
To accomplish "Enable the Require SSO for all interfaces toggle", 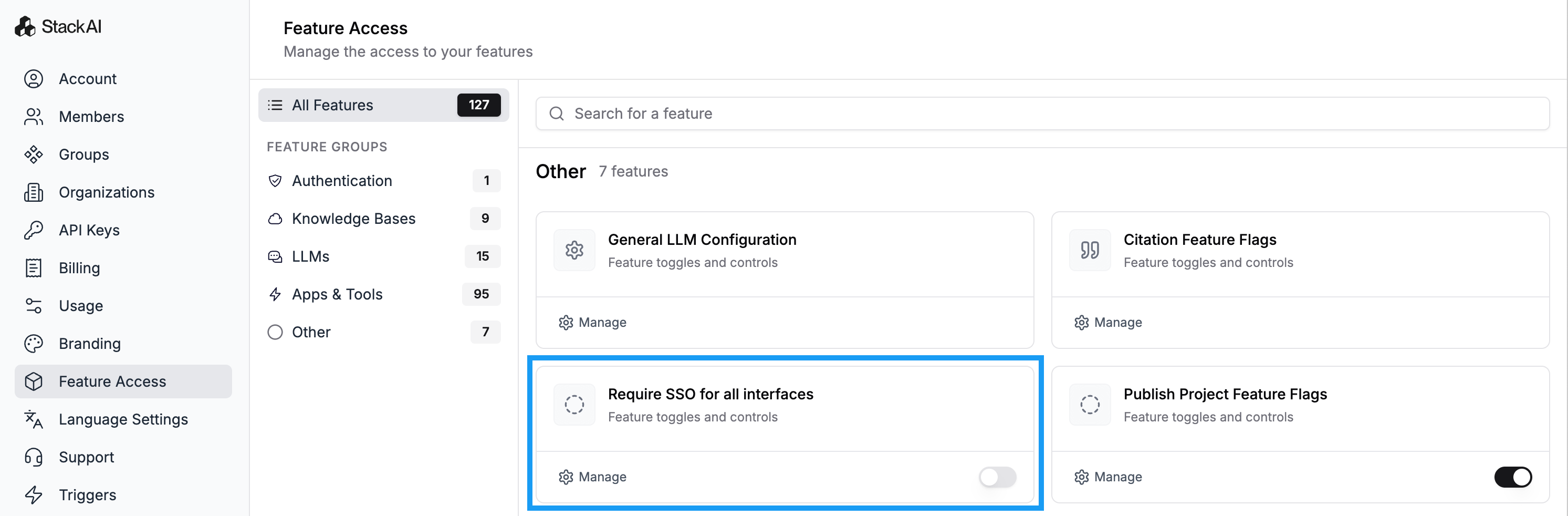I will 997,477.
